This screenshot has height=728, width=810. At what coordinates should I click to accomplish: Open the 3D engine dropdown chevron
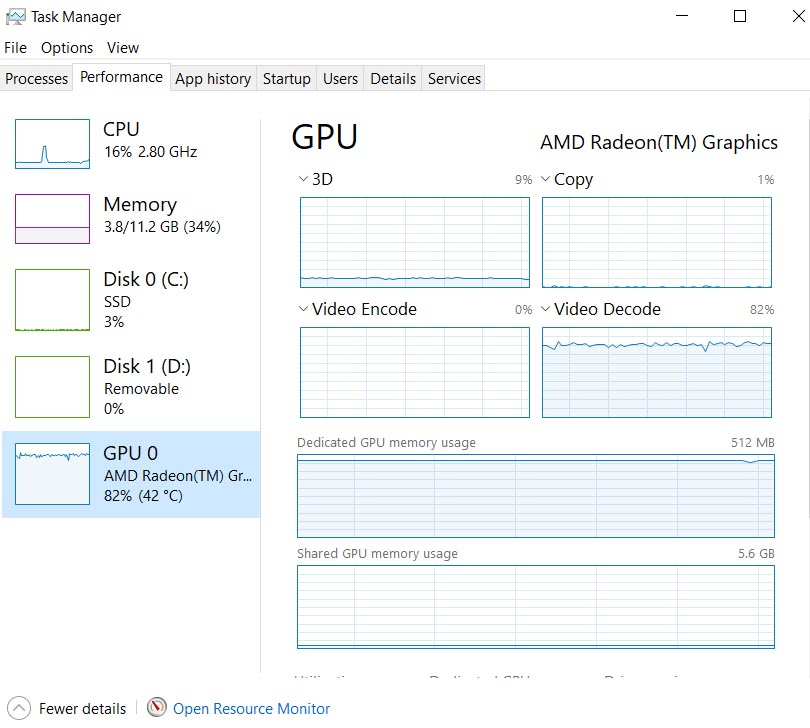(x=303, y=179)
